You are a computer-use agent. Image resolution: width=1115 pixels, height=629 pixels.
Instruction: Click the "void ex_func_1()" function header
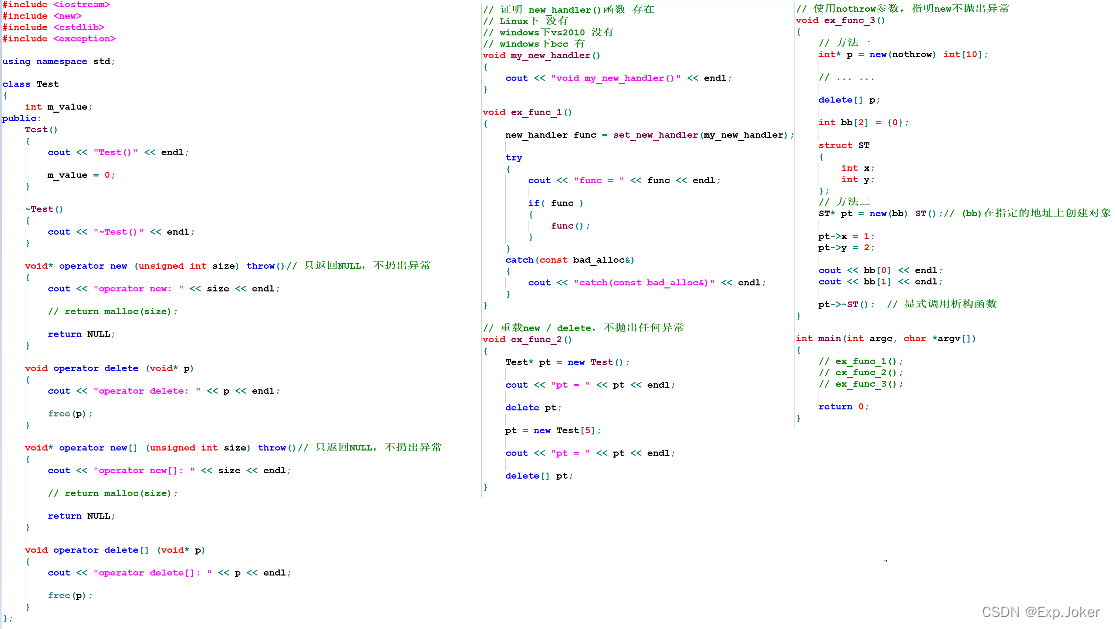(527, 112)
